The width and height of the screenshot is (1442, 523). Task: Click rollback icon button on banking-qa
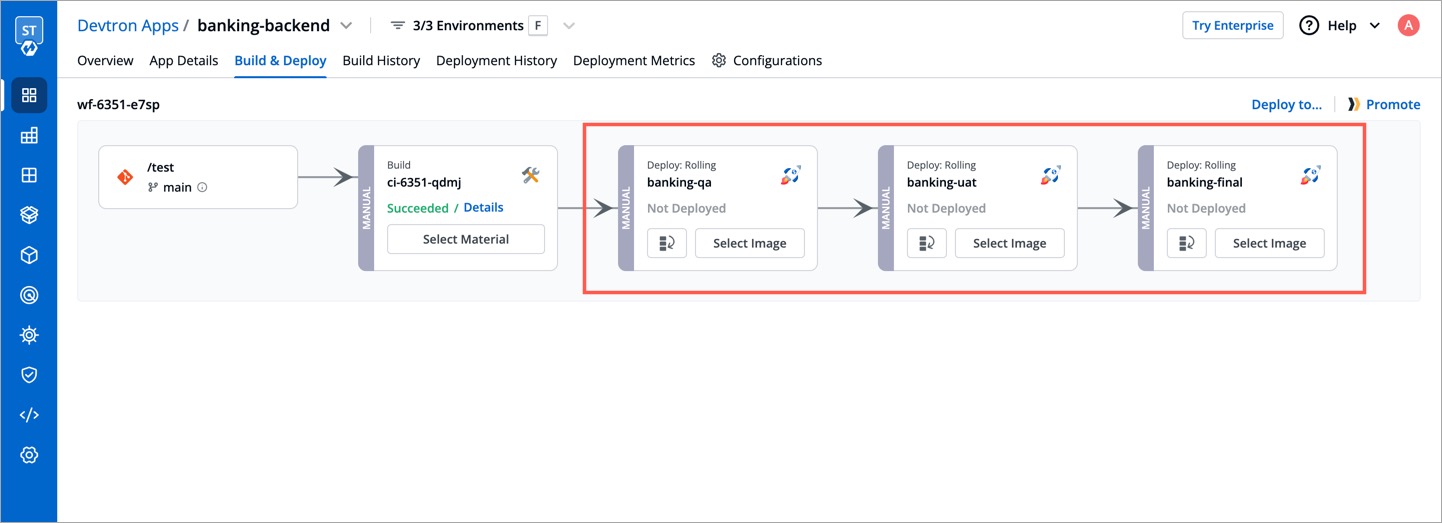tap(667, 243)
